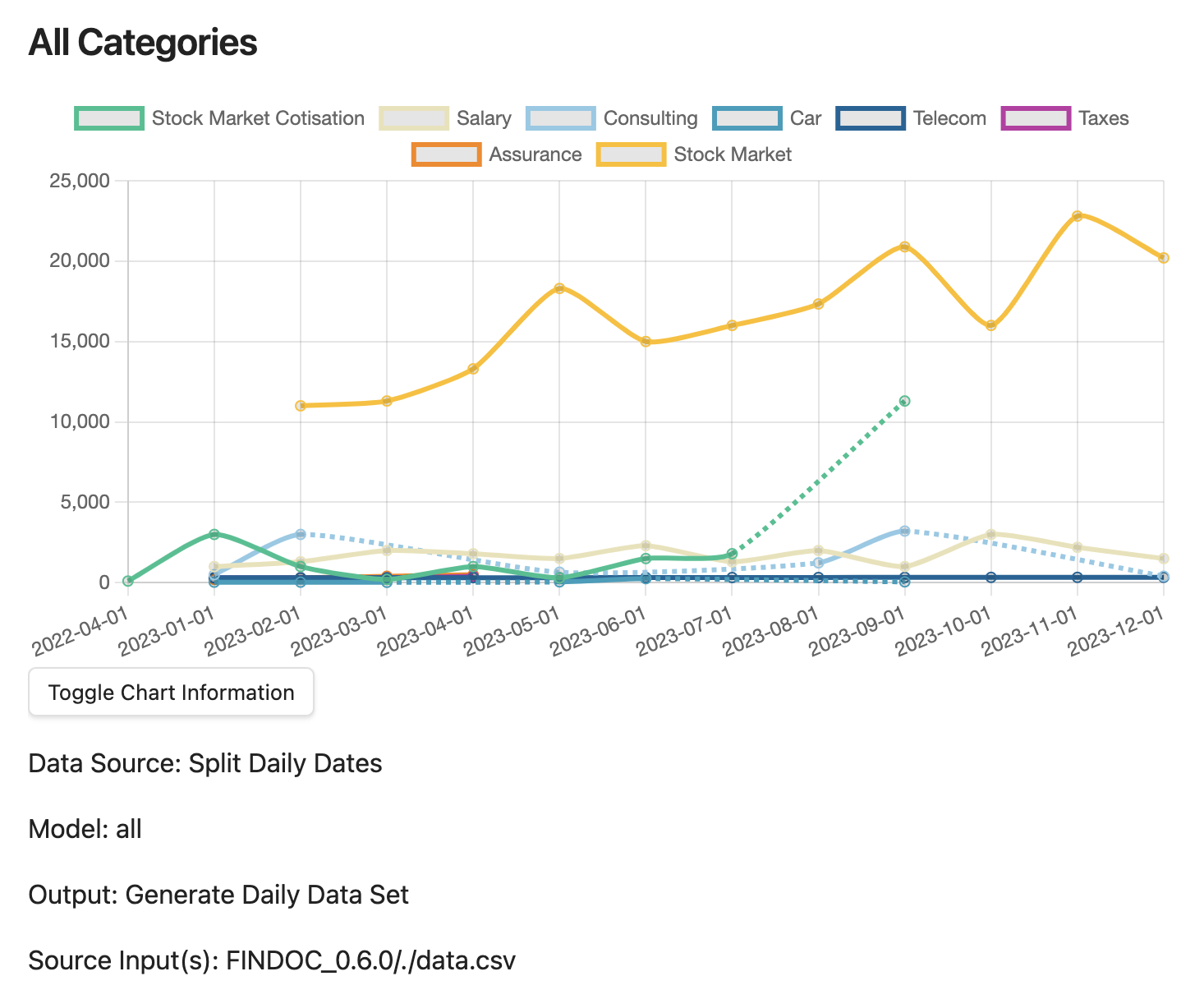Click the Stock Market point at 2023-12-01

pos(1164,257)
